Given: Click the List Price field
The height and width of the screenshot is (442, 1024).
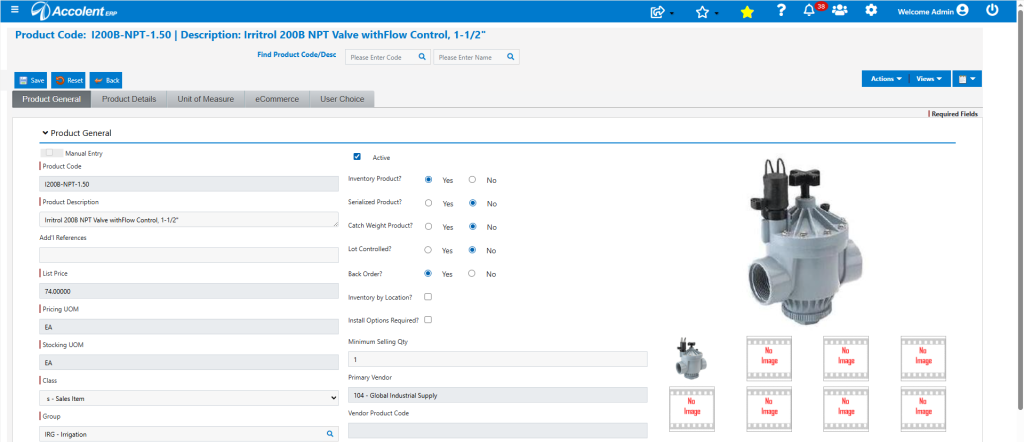Looking at the screenshot, I should tap(189, 291).
